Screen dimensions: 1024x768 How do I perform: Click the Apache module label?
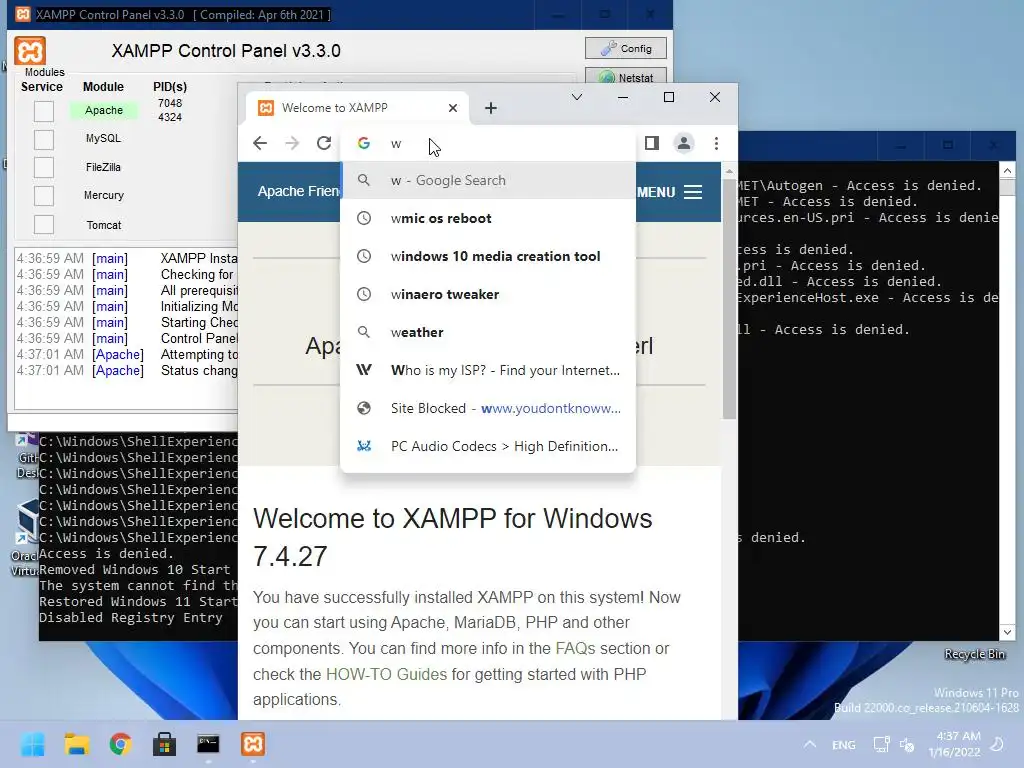click(x=104, y=110)
